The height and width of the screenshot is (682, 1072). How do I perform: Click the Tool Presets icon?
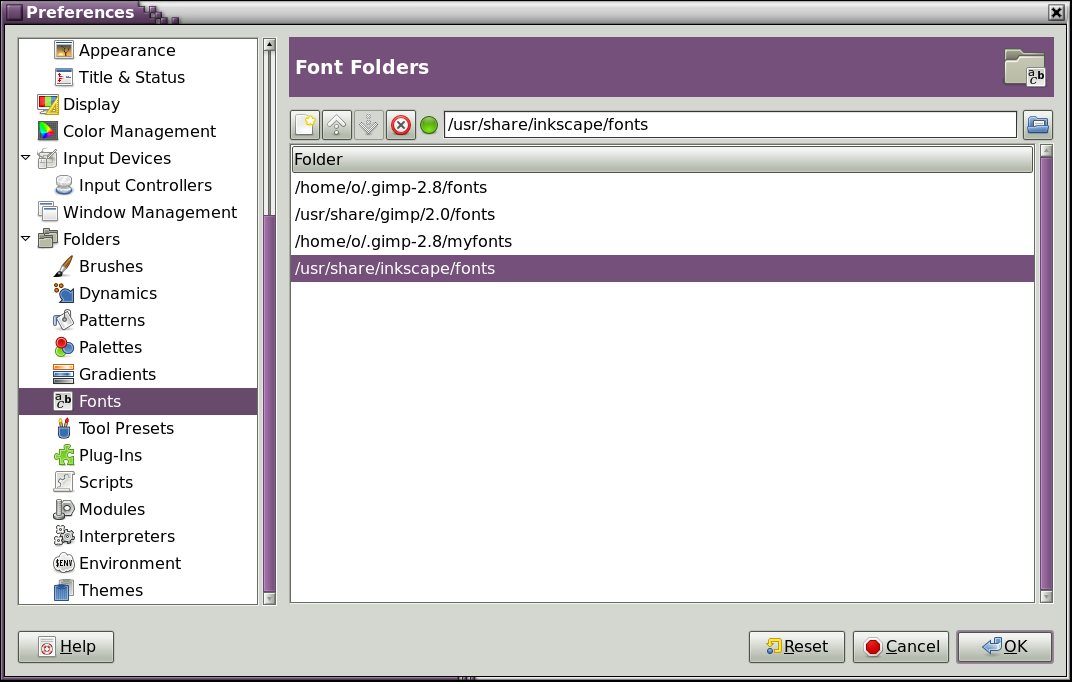pyautogui.click(x=64, y=428)
